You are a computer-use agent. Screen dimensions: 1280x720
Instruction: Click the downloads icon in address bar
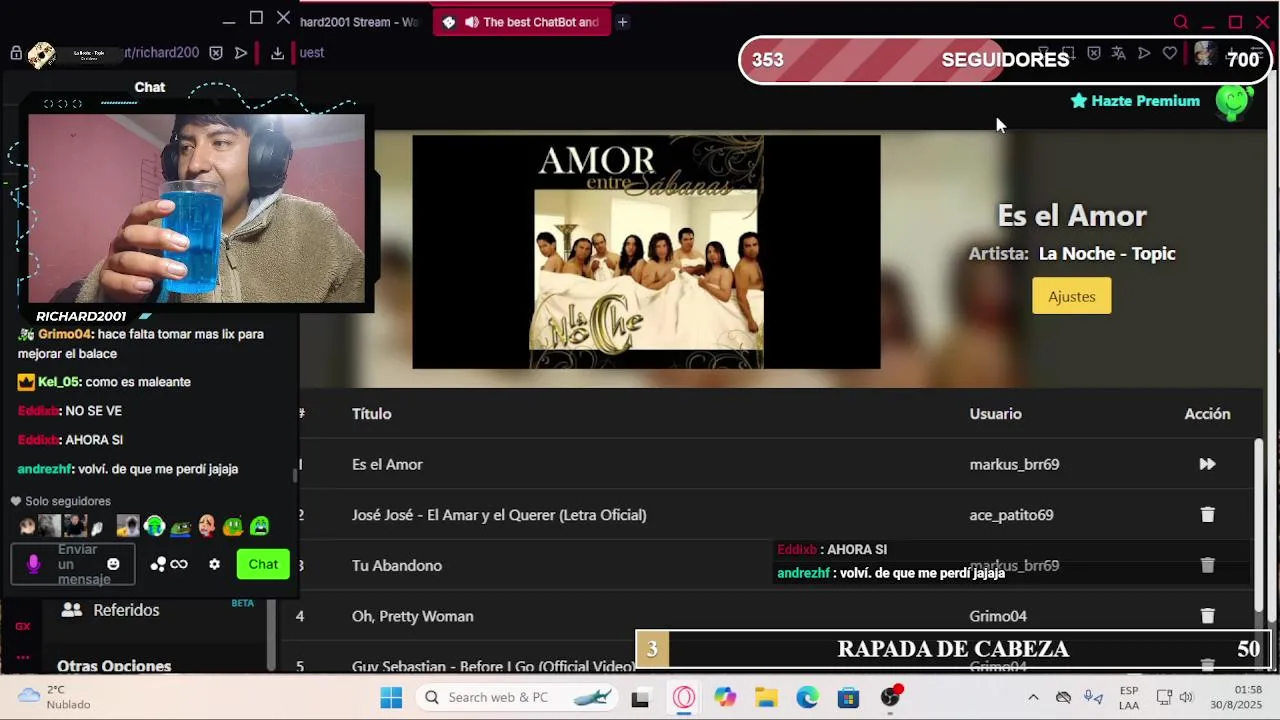click(277, 53)
